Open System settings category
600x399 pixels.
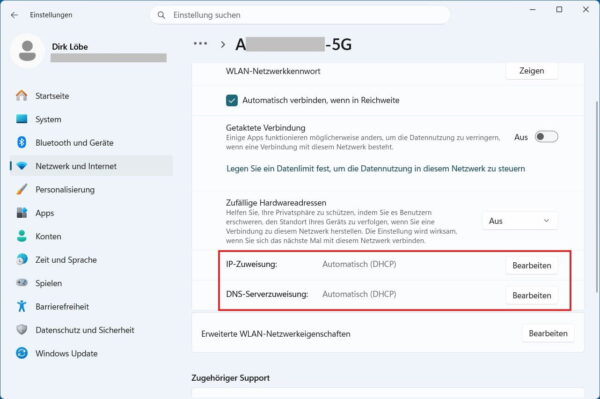[91, 119]
